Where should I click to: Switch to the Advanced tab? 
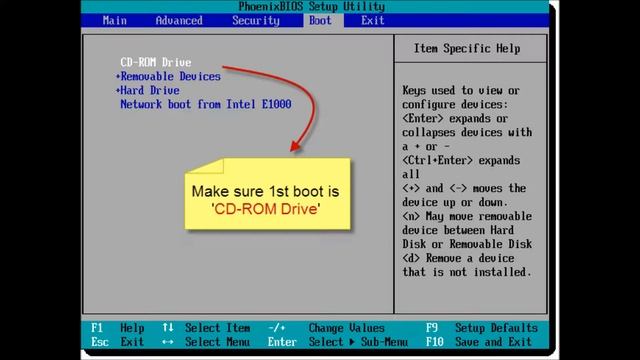pos(179,20)
